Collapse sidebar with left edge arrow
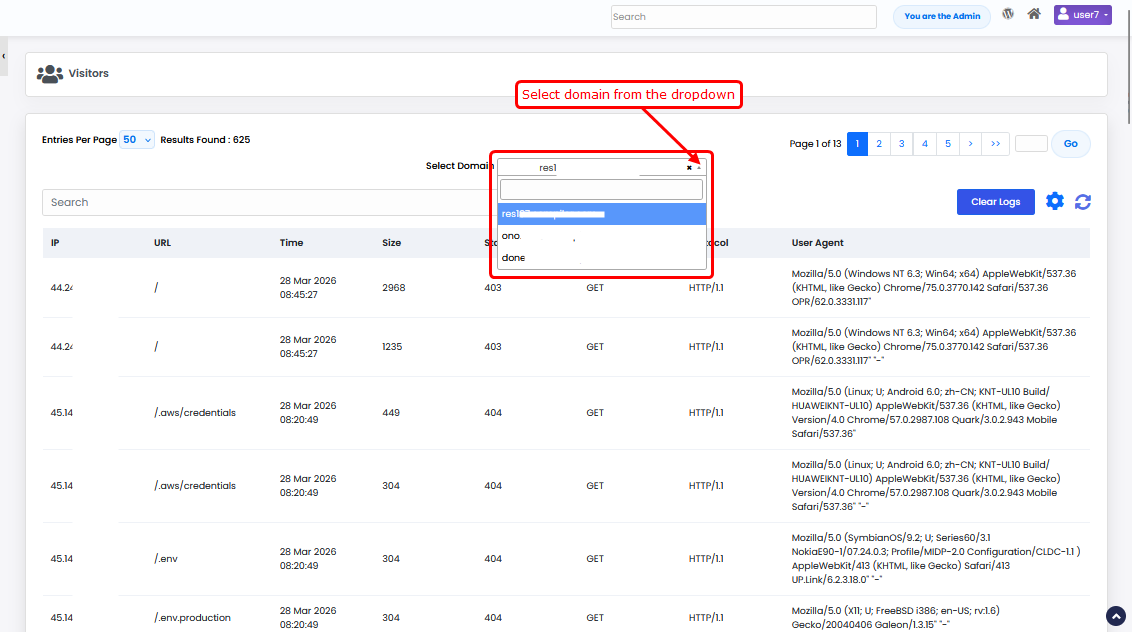 click(x=4, y=56)
